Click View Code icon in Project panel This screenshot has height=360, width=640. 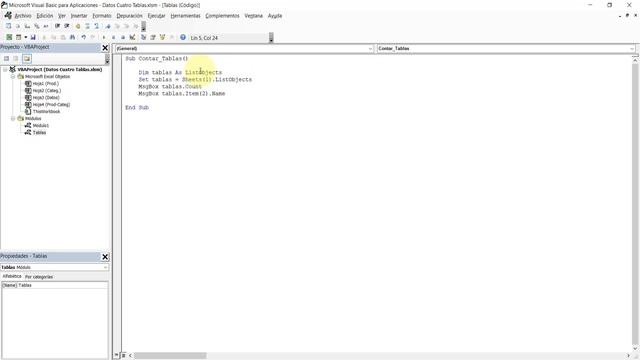click(x=7, y=59)
